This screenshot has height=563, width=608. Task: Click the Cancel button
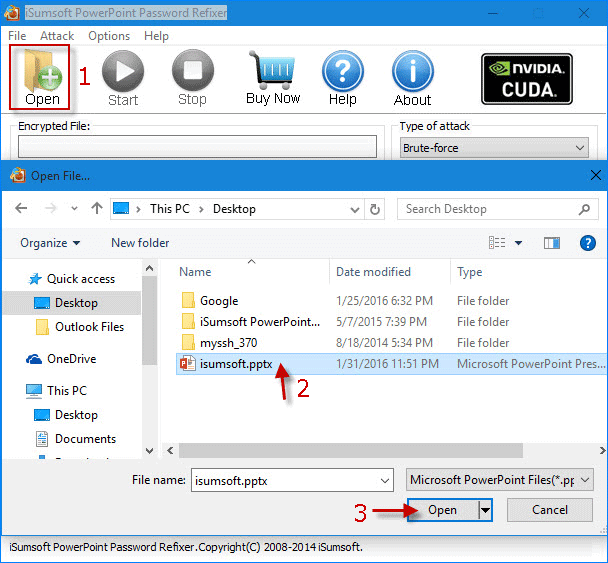(x=549, y=510)
